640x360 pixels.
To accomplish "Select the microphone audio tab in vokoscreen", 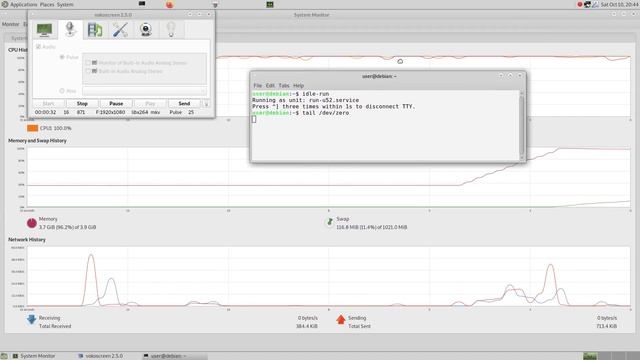I will (x=70, y=29).
